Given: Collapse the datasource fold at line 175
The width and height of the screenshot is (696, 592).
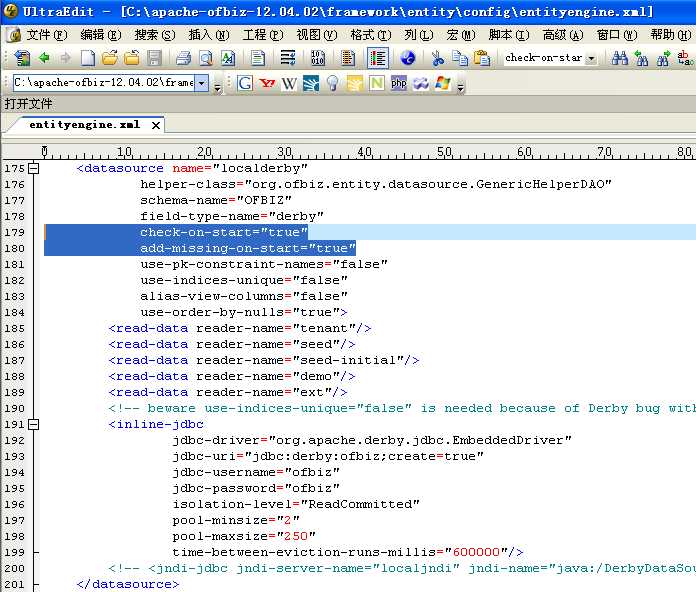Looking at the screenshot, I should (x=33, y=169).
